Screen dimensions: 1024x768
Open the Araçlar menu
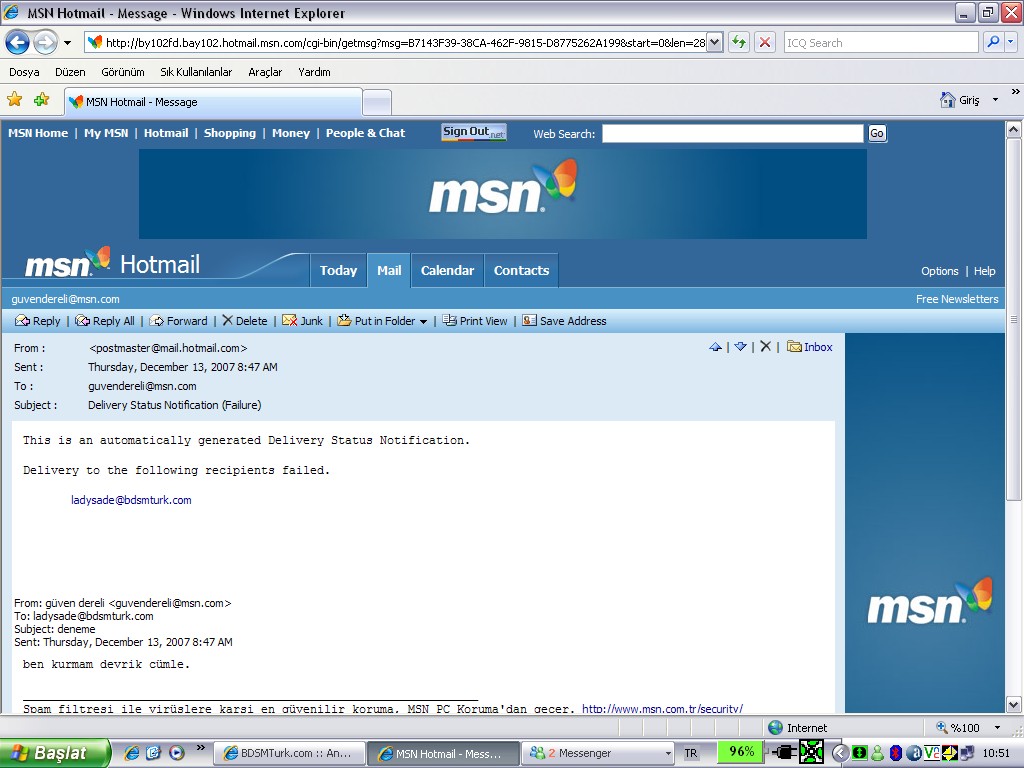(x=265, y=72)
